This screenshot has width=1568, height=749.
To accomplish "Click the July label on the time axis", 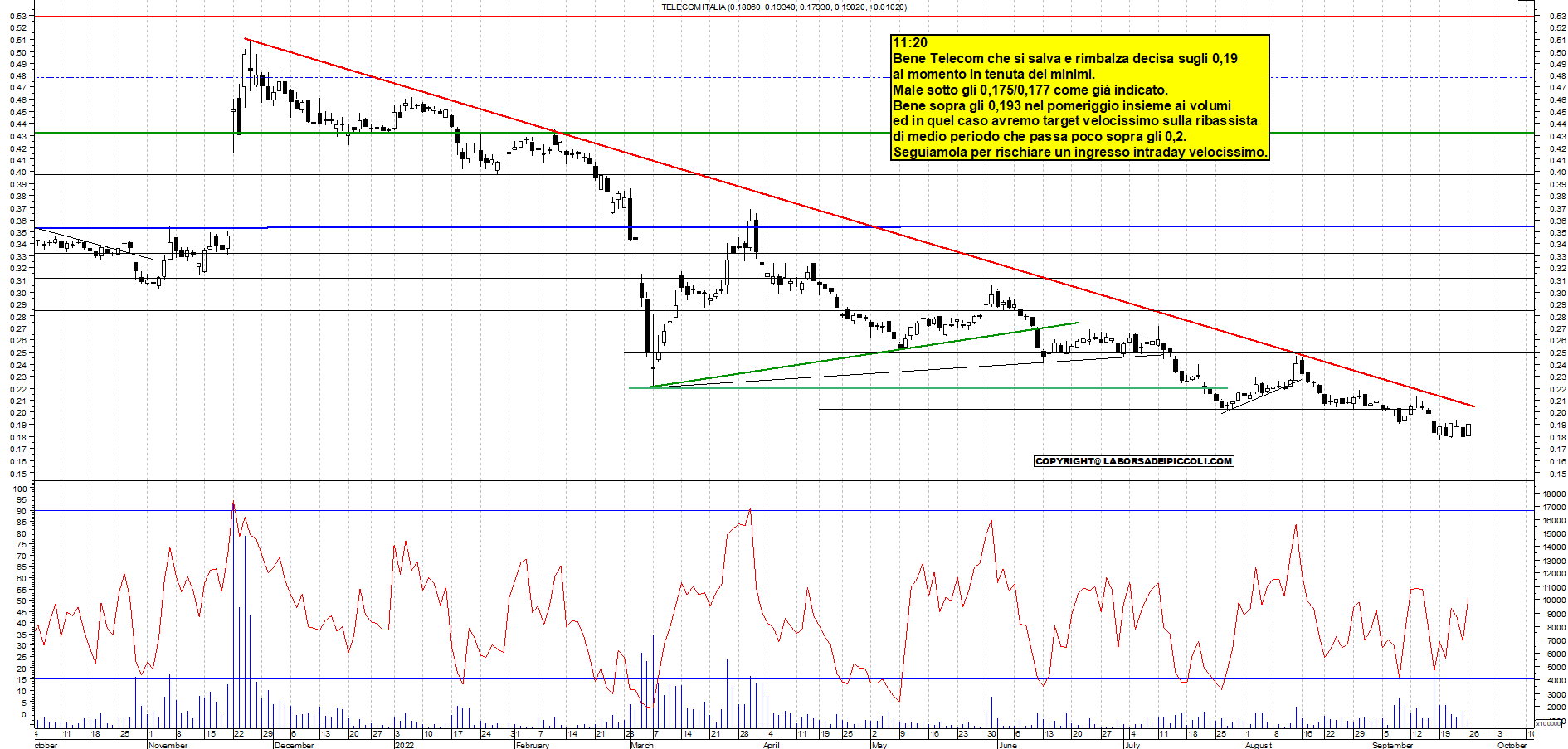I will tap(1132, 745).
